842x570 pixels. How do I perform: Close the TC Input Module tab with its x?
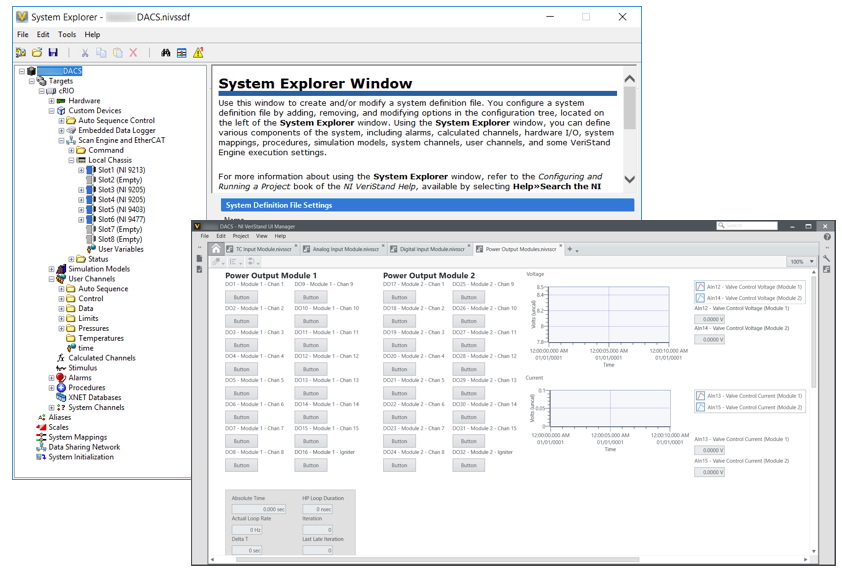pos(296,246)
